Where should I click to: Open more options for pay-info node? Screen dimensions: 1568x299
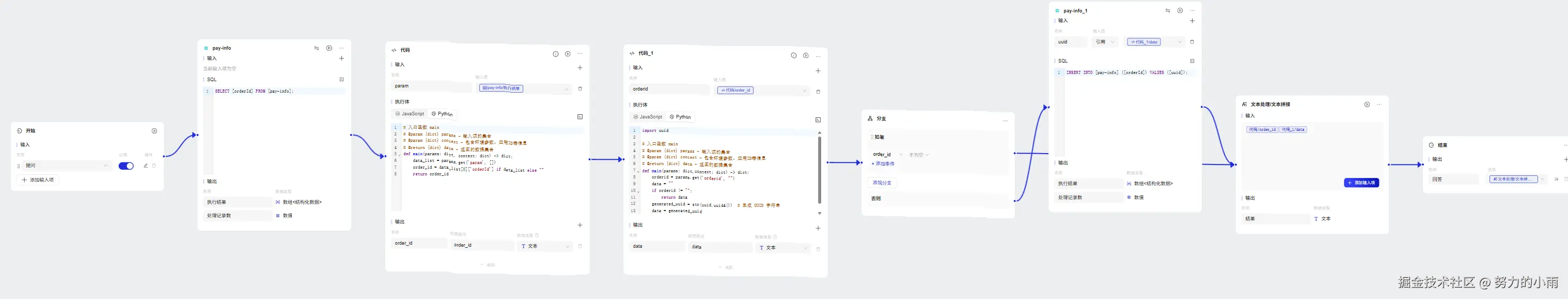pos(341,48)
